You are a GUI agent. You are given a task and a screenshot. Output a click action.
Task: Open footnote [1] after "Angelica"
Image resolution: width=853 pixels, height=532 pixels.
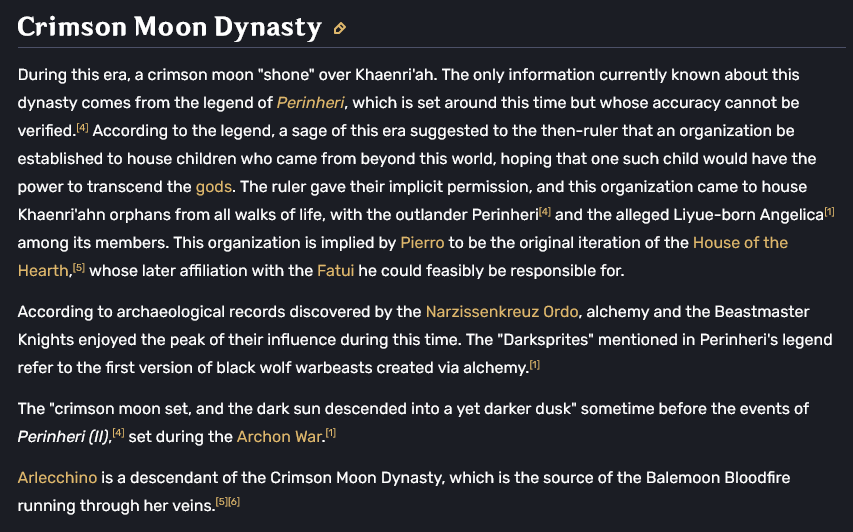[x=830, y=212]
